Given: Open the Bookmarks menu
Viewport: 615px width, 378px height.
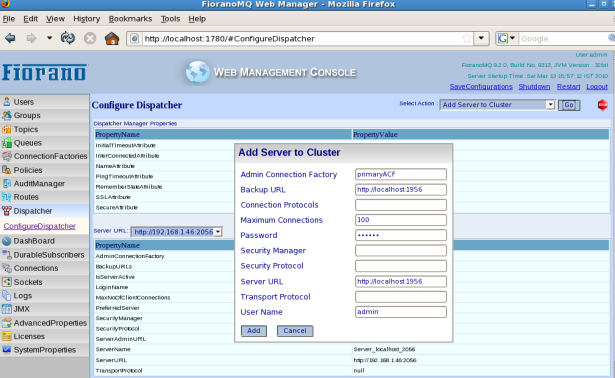Looking at the screenshot, I should pos(130,19).
